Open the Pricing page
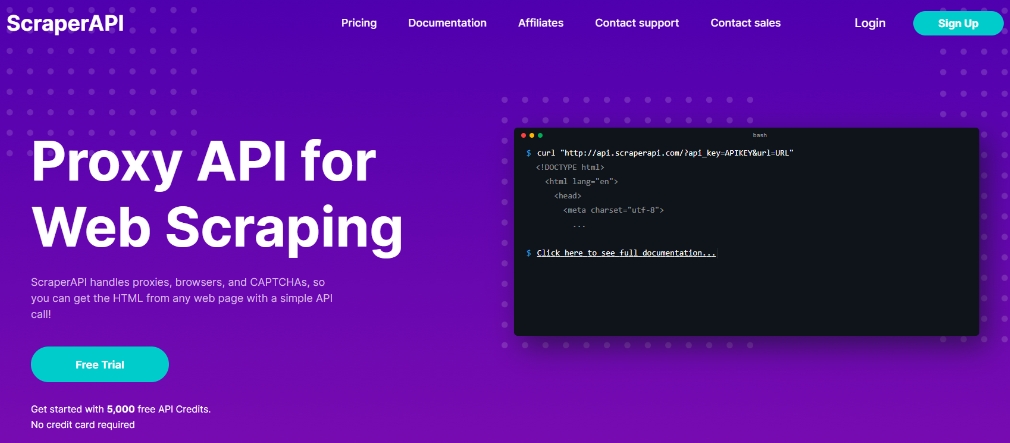This screenshot has width=1010, height=443. tap(359, 23)
